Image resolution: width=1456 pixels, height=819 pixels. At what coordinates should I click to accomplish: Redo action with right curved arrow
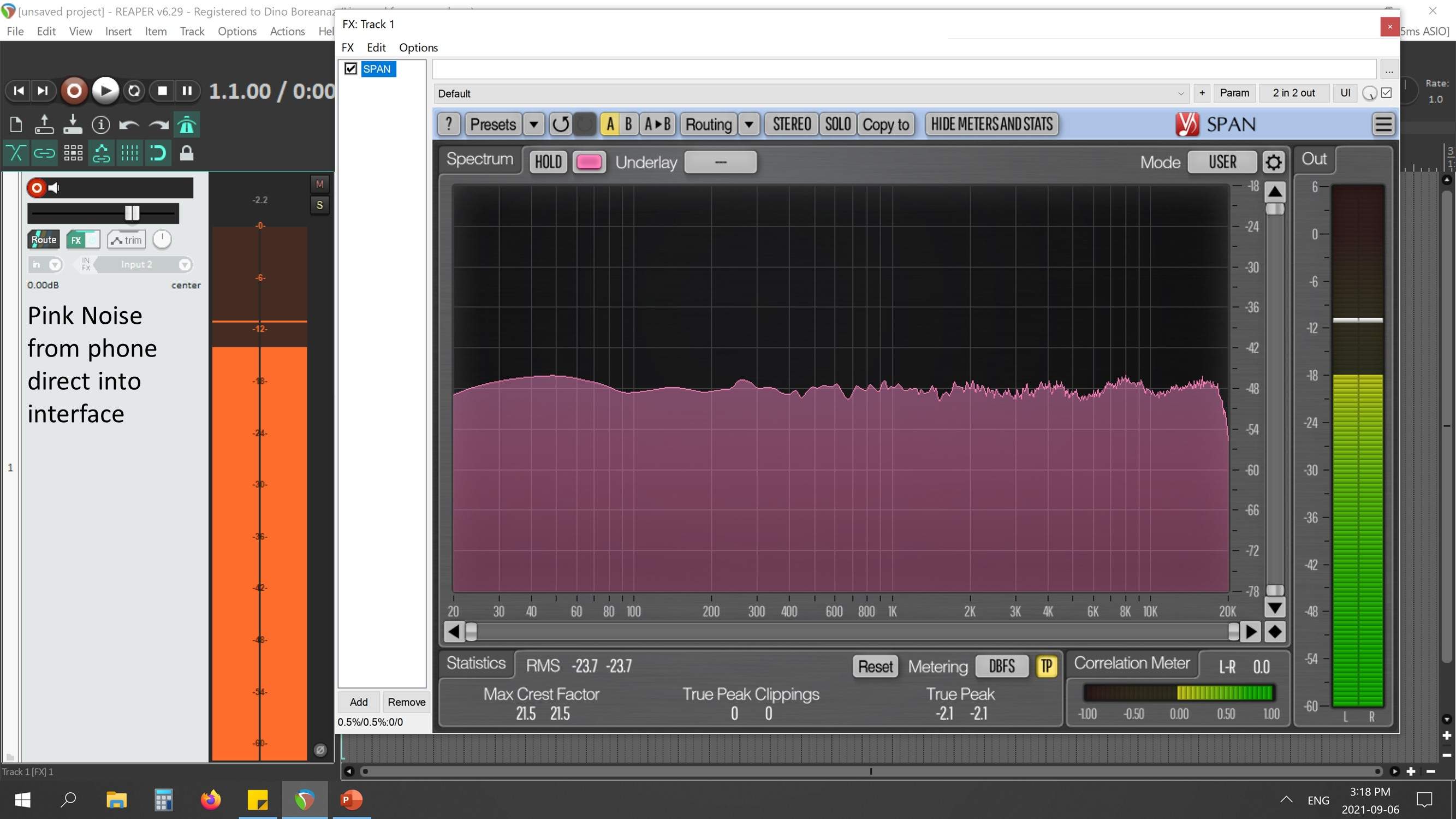click(x=158, y=124)
